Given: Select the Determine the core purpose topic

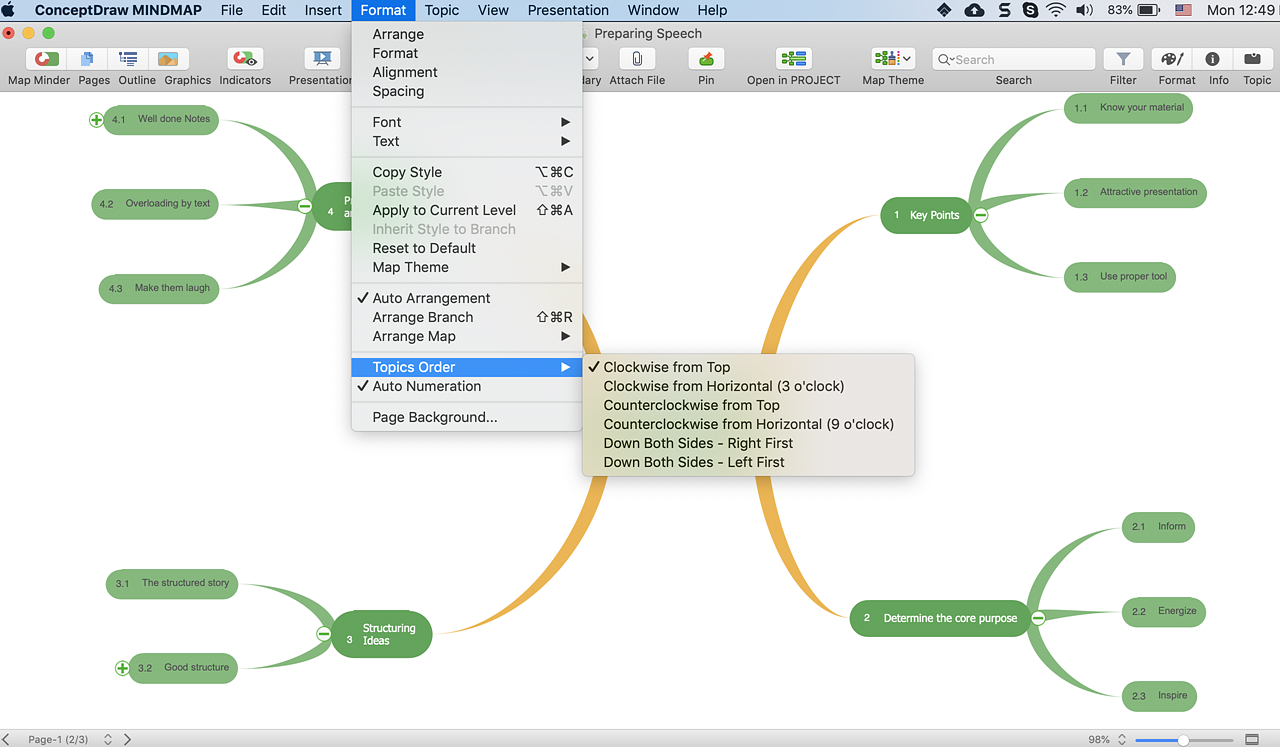Looking at the screenshot, I should pos(949,618).
